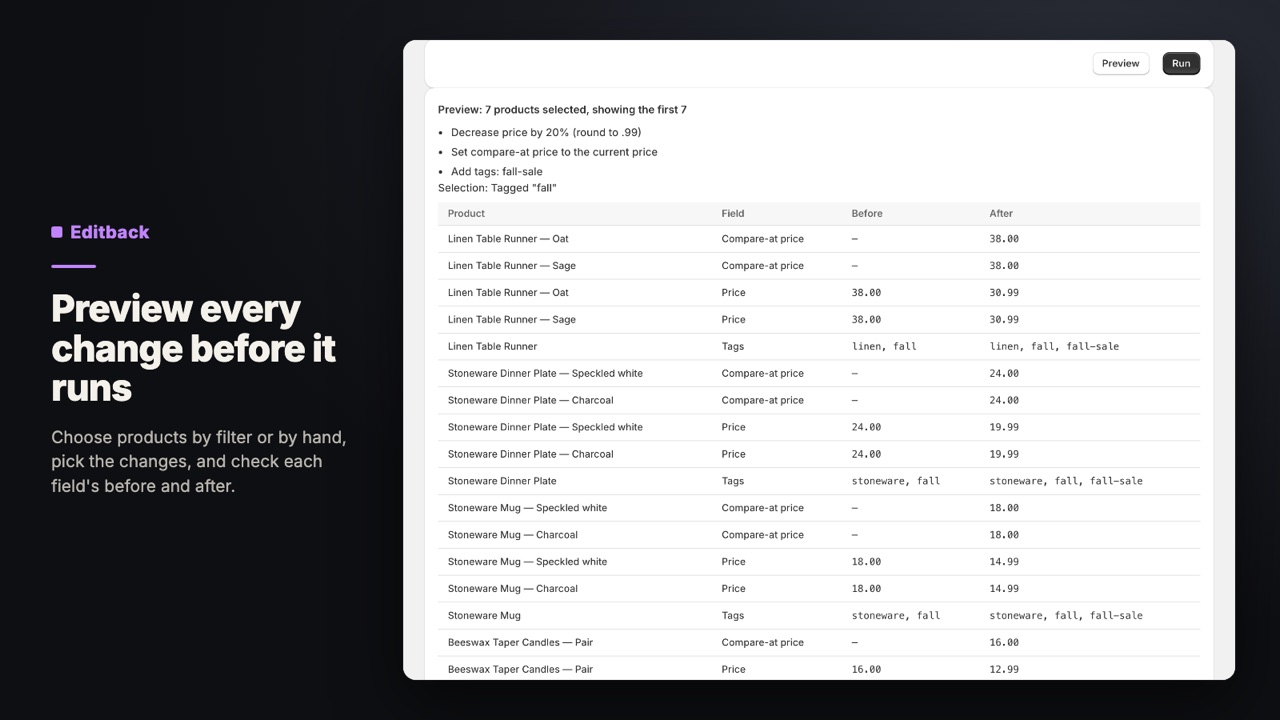Image resolution: width=1280 pixels, height=720 pixels.
Task: Click "Preview: 7 products selected" heading
Action: (562, 110)
